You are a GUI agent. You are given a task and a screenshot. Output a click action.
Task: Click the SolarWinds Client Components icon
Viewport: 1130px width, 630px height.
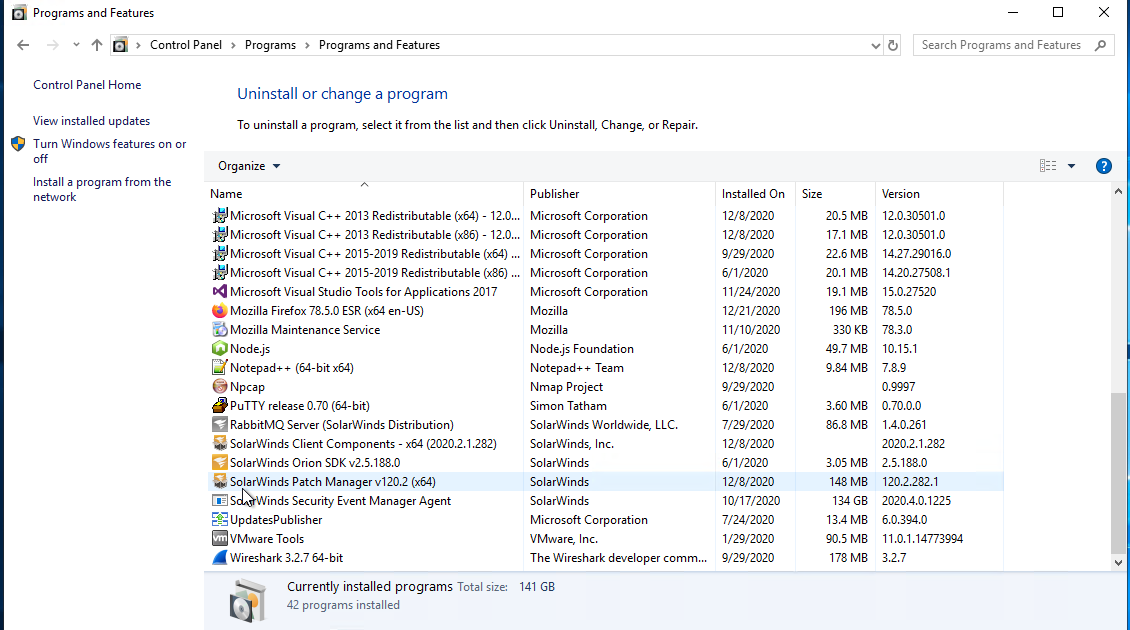(x=220, y=444)
